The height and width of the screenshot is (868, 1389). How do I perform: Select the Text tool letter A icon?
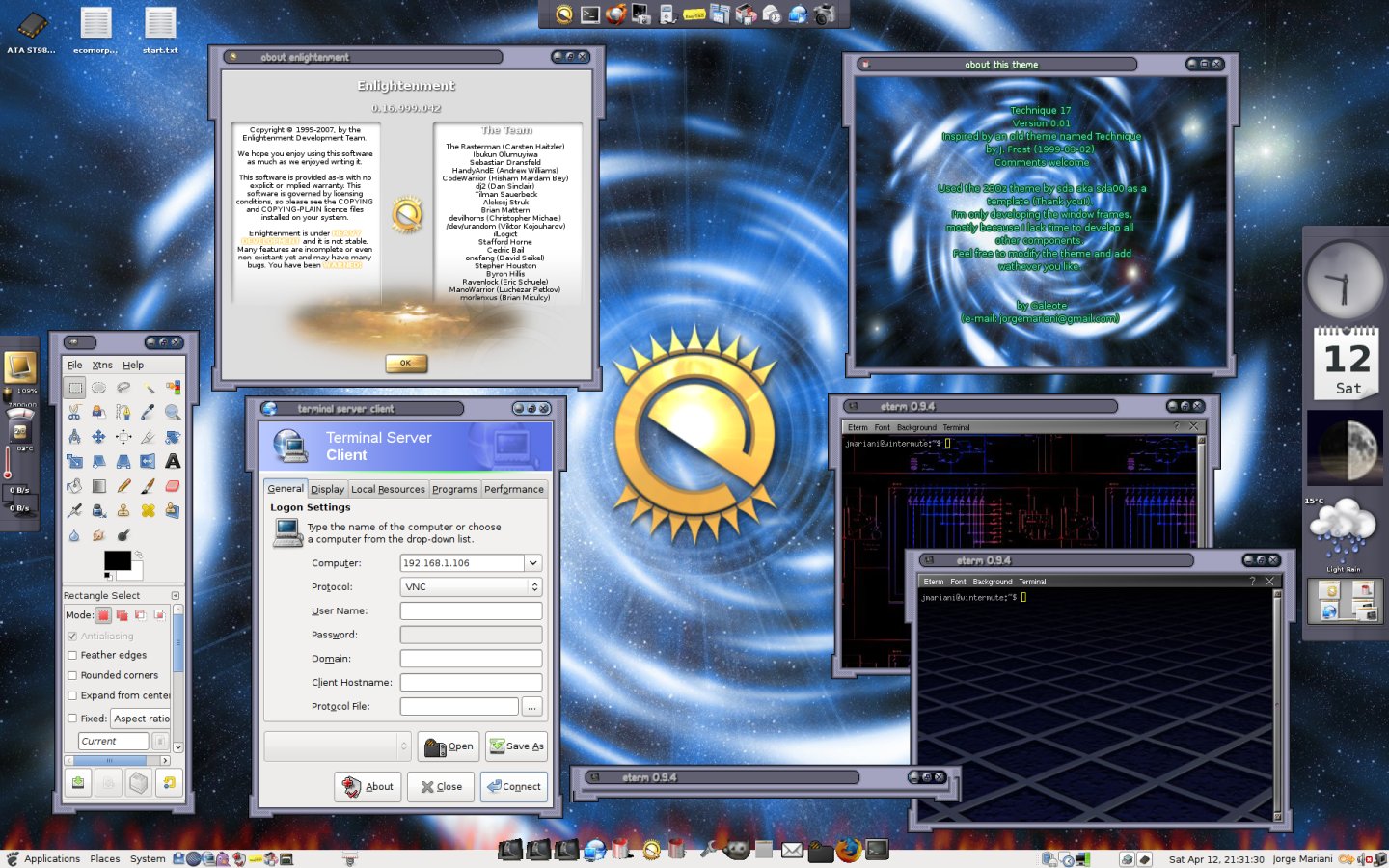(x=173, y=461)
